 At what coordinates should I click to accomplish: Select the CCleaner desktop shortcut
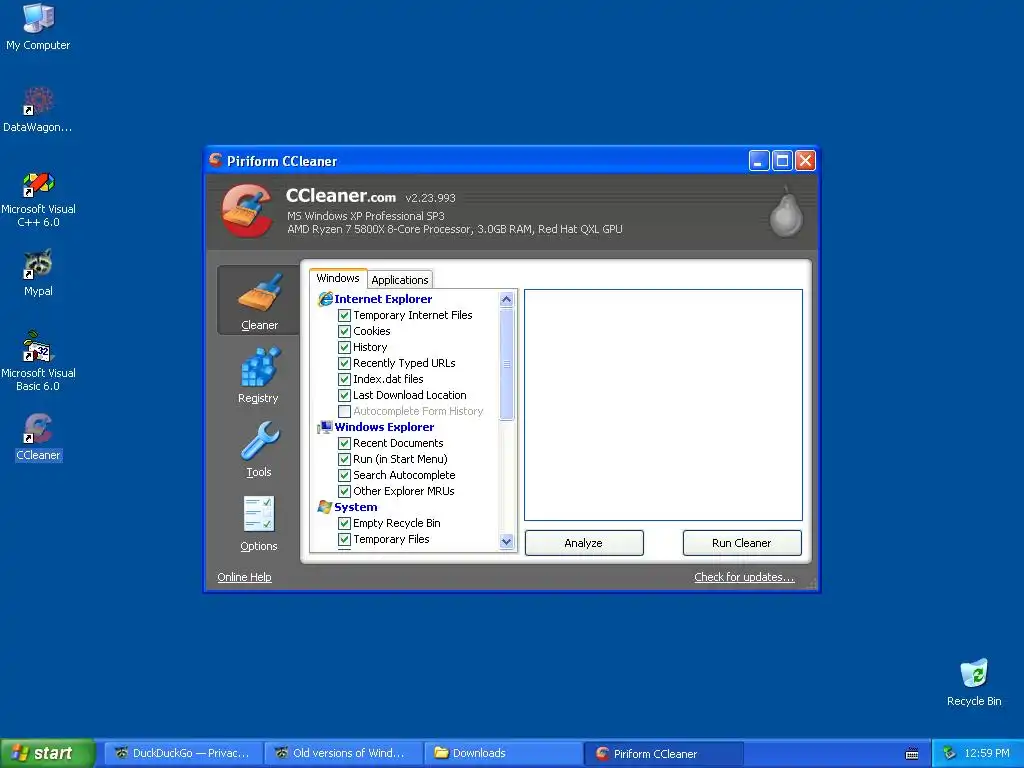[38, 437]
